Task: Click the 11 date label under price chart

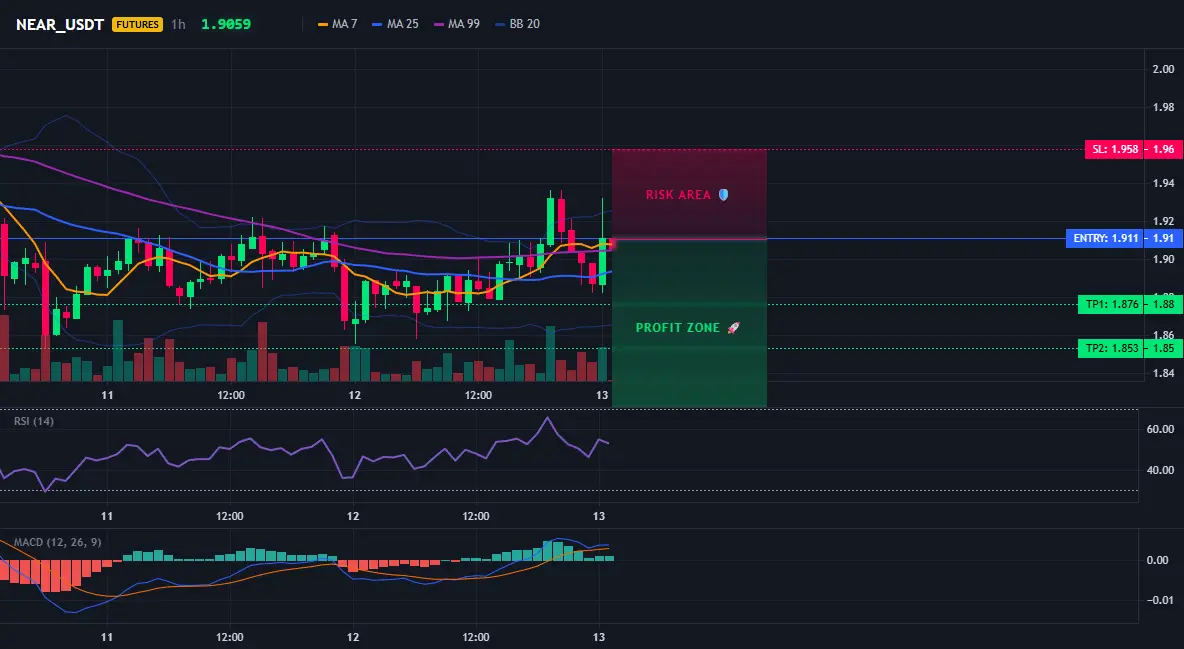Action: (x=107, y=395)
